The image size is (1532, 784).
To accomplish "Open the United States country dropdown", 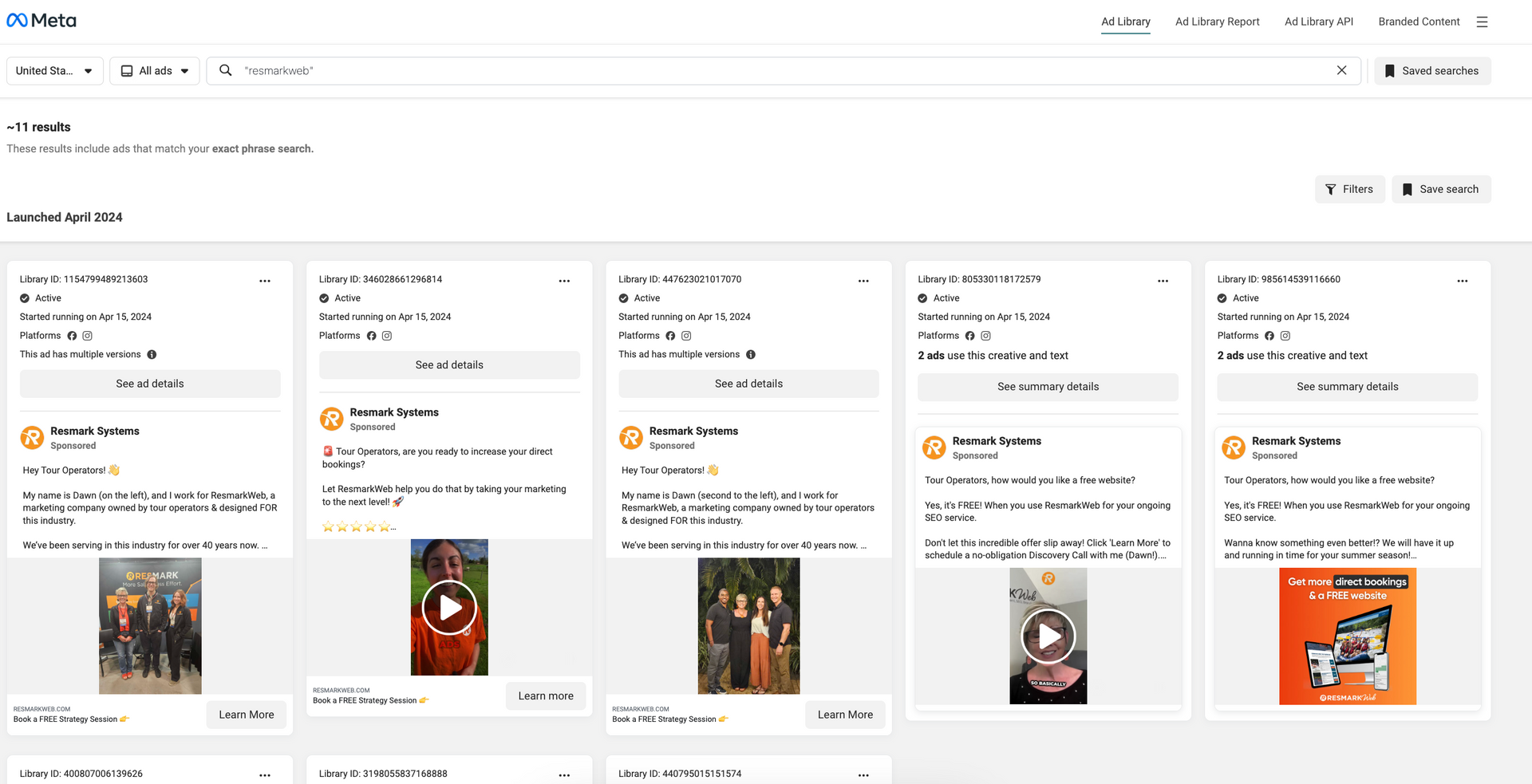I will [x=54, y=71].
